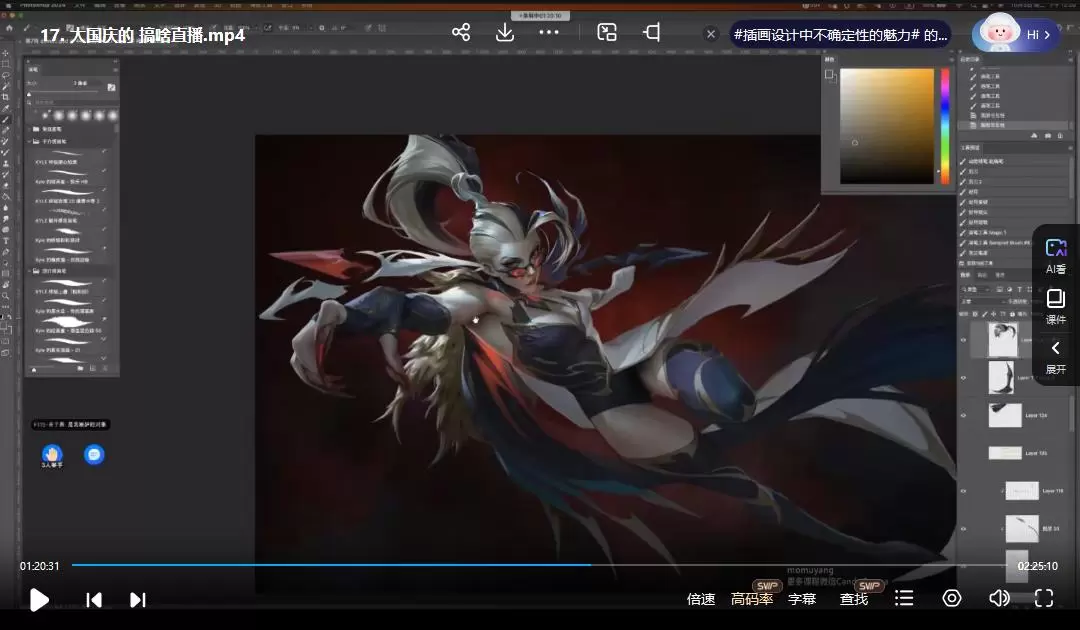Skip to the next video

point(138,600)
